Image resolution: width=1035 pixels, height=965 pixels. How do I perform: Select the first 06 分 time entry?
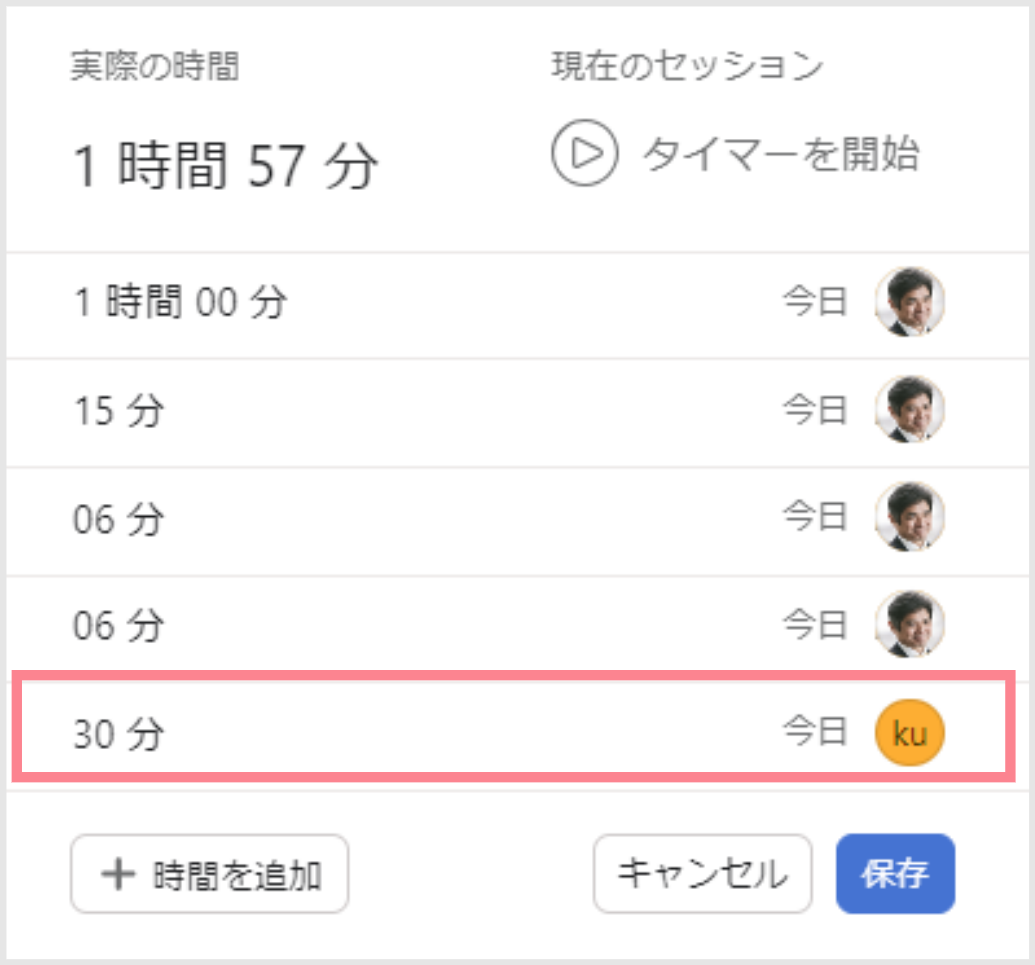pos(518,521)
